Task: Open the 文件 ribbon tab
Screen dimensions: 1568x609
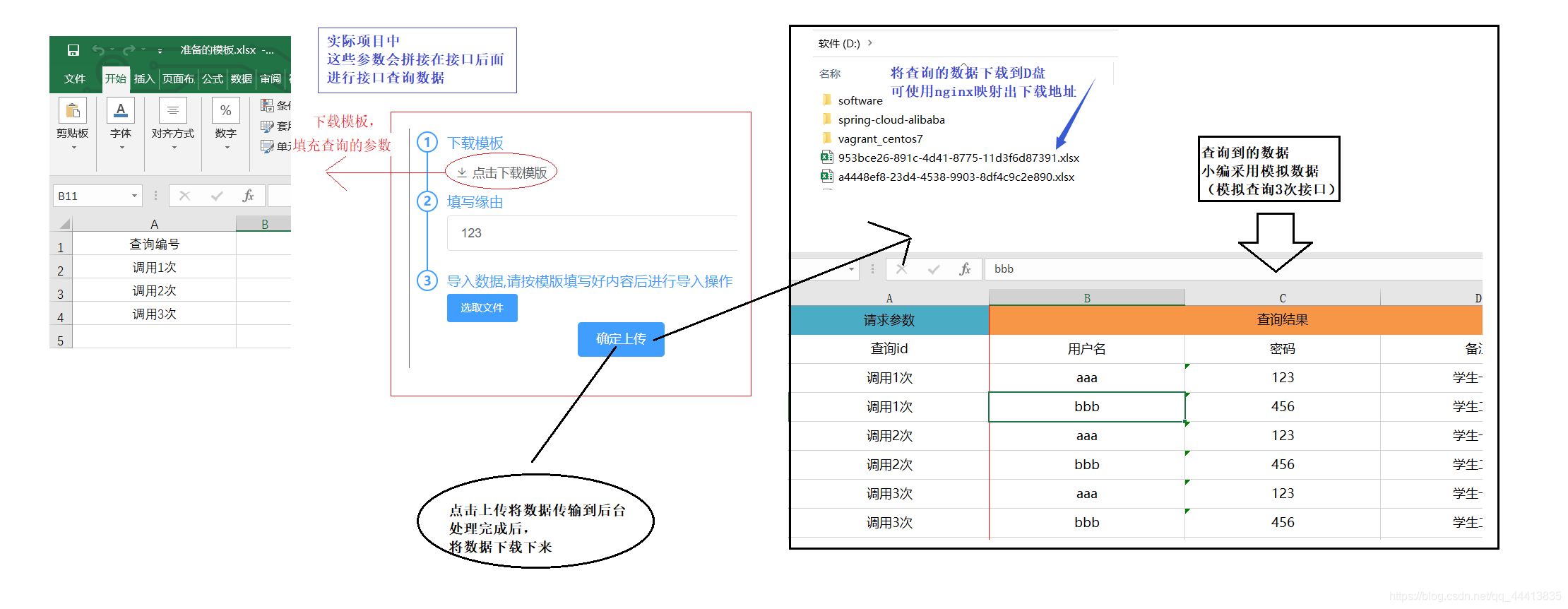Action: click(74, 78)
